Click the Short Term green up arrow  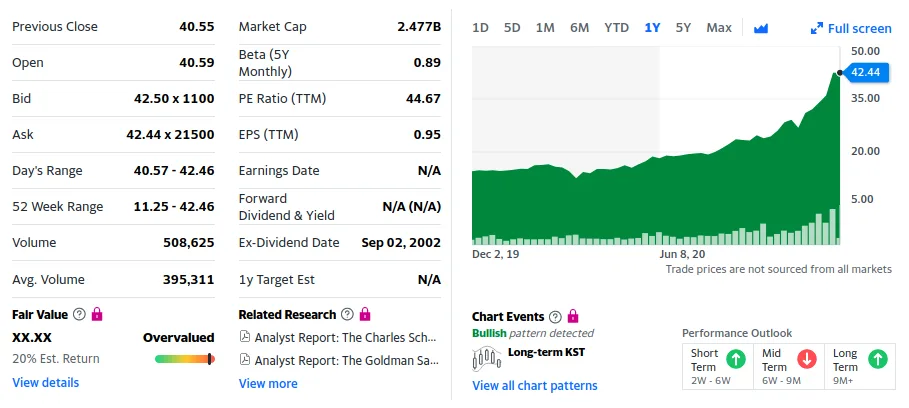736,359
